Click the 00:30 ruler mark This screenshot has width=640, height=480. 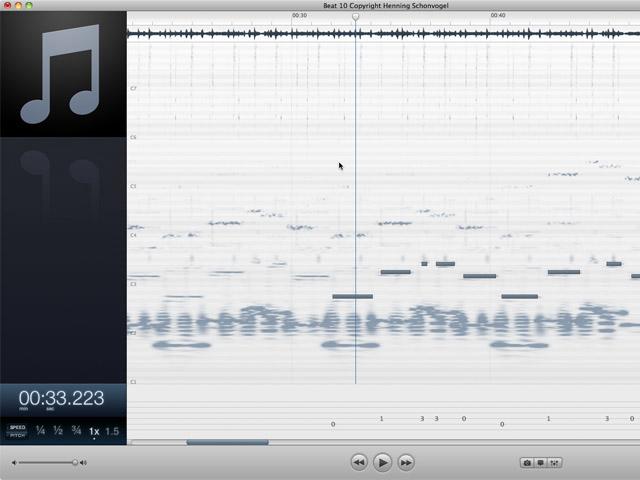299,15
